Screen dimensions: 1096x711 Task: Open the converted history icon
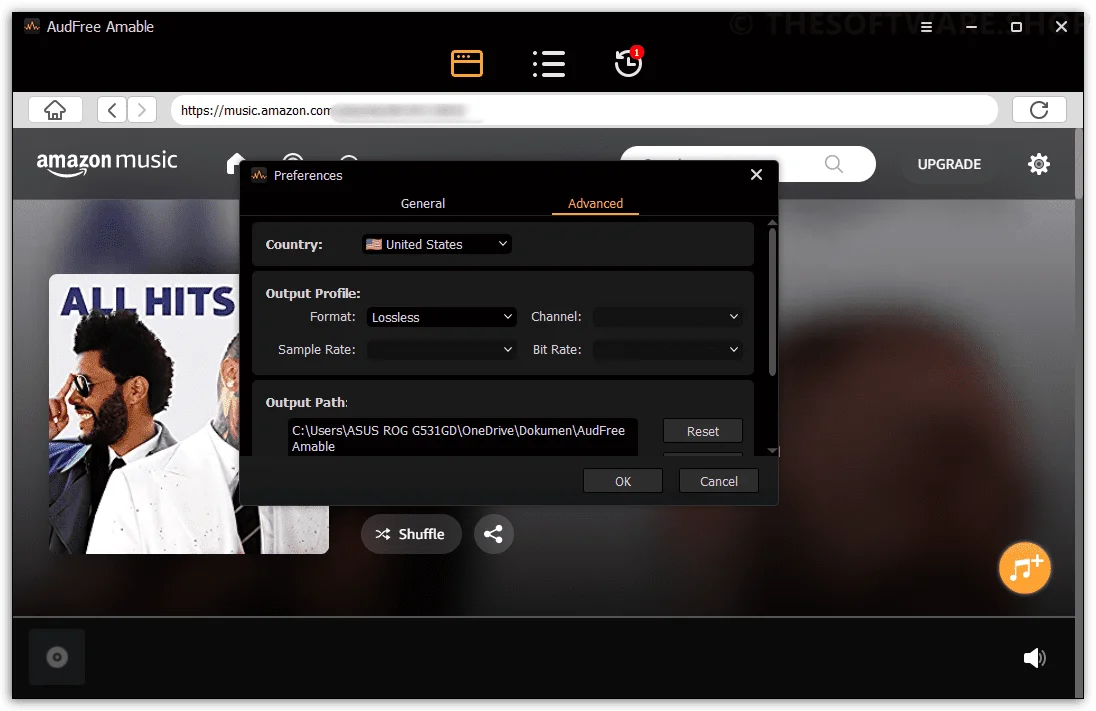point(628,62)
